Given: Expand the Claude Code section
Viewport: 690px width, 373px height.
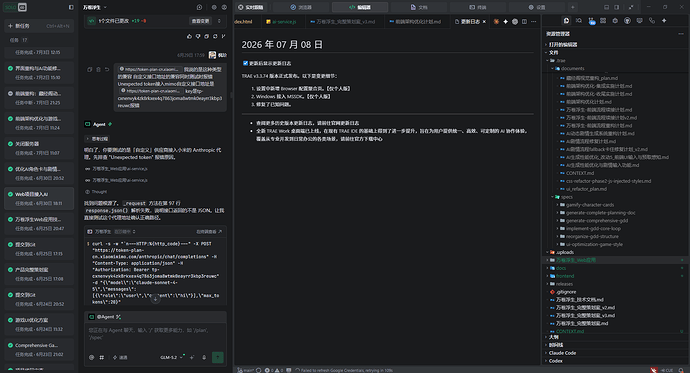Looking at the screenshot, I should (x=562, y=353).
